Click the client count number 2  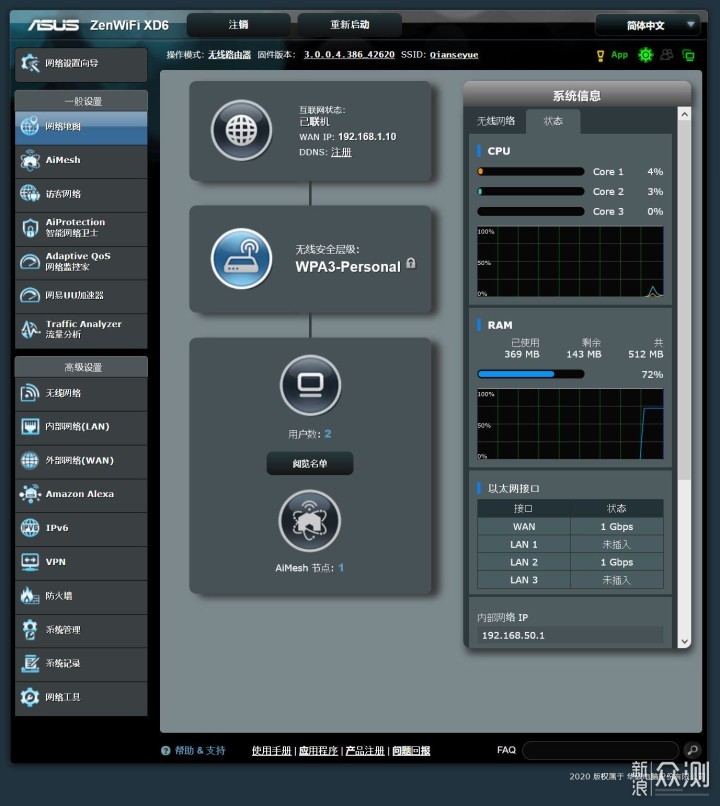[328, 434]
